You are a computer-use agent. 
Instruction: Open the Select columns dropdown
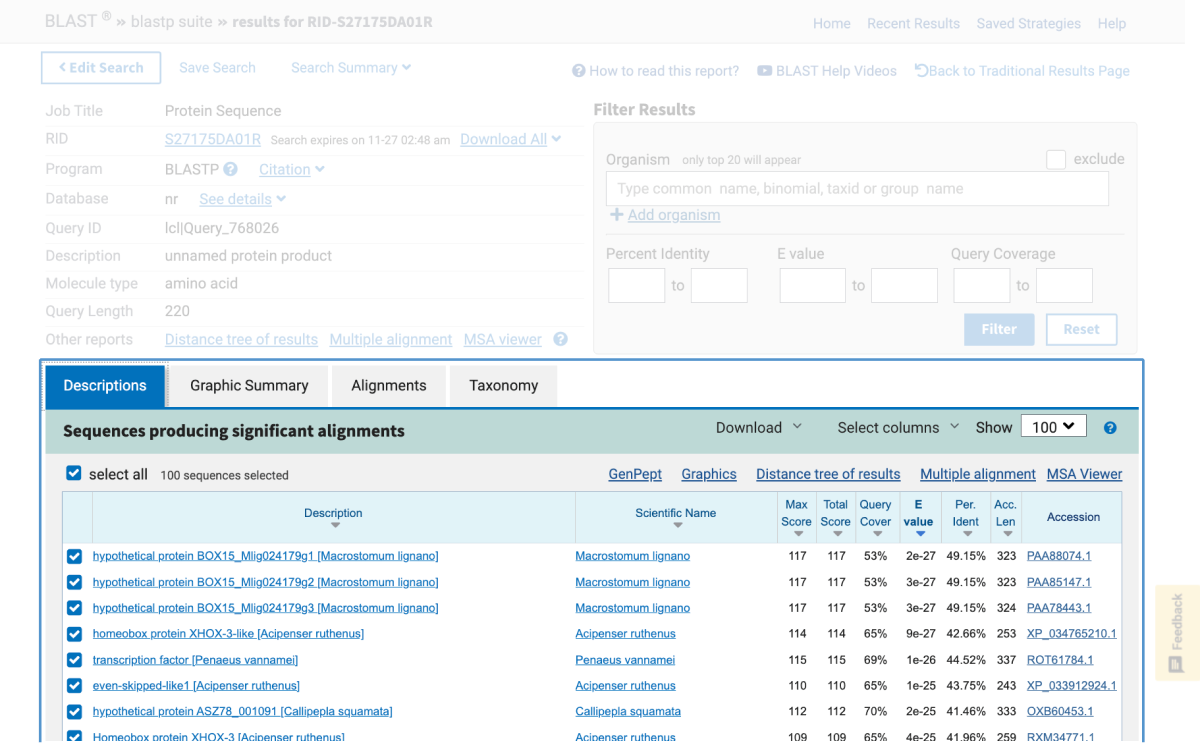pos(898,428)
